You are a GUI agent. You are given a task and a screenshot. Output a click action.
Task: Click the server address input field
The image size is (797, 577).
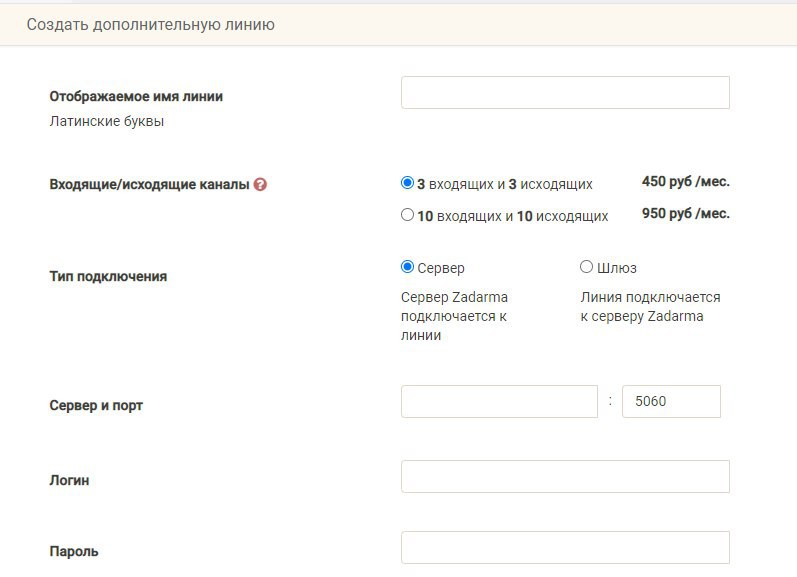pyautogui.click(x=499, y=402)
